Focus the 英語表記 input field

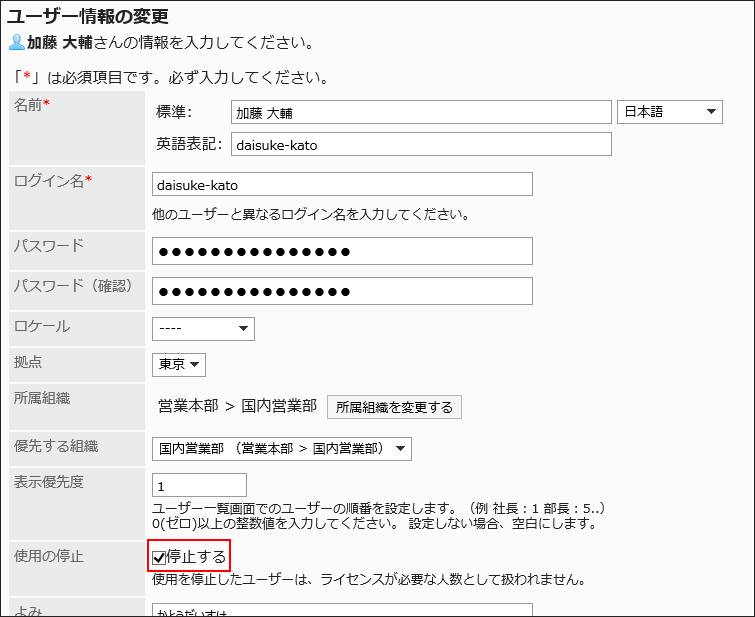[421, 144]
